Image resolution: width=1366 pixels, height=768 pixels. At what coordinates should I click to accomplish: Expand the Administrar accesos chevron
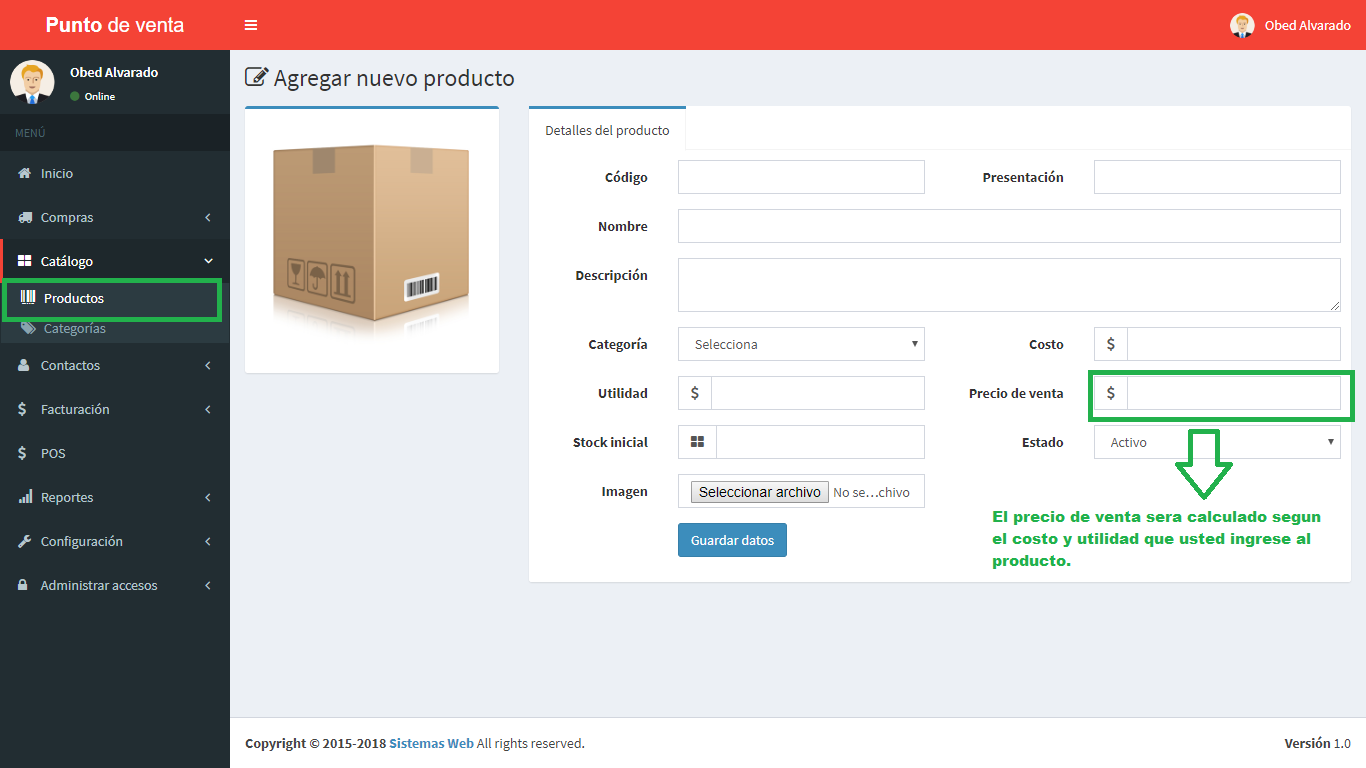click(x=207, y=585)
